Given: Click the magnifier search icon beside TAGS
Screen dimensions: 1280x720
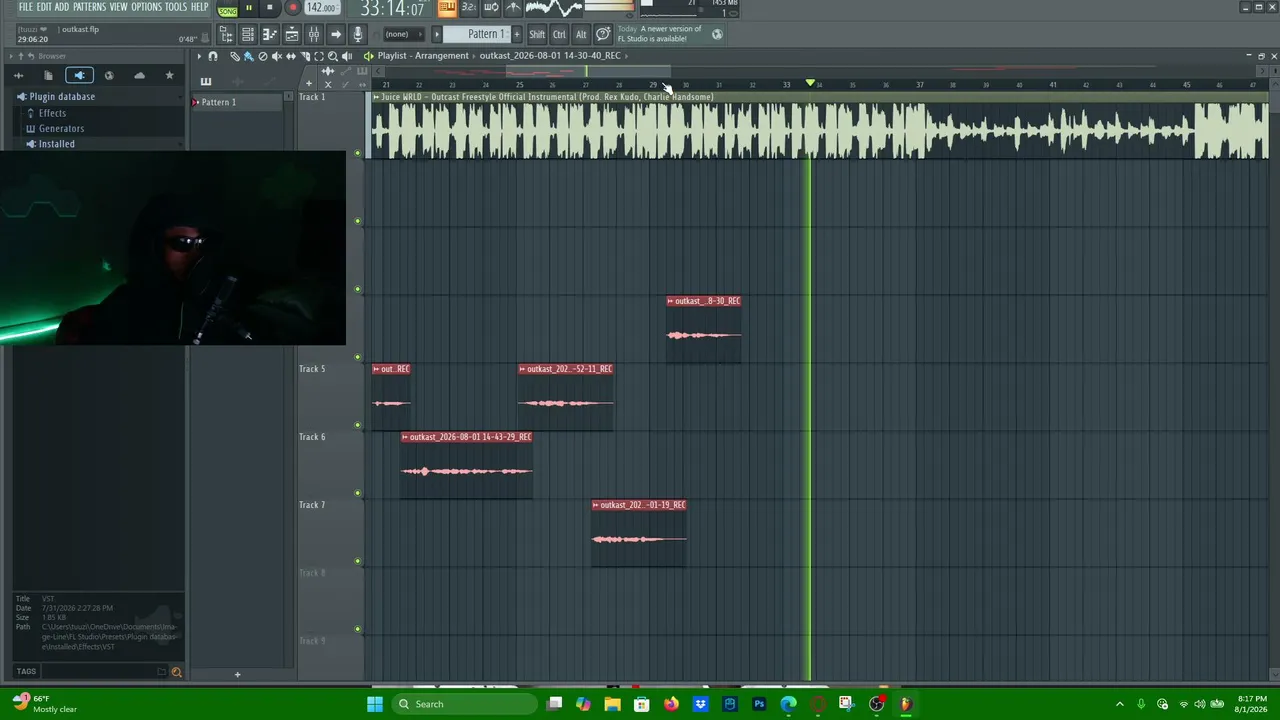Looking at the screenshot, I should 176,672.
